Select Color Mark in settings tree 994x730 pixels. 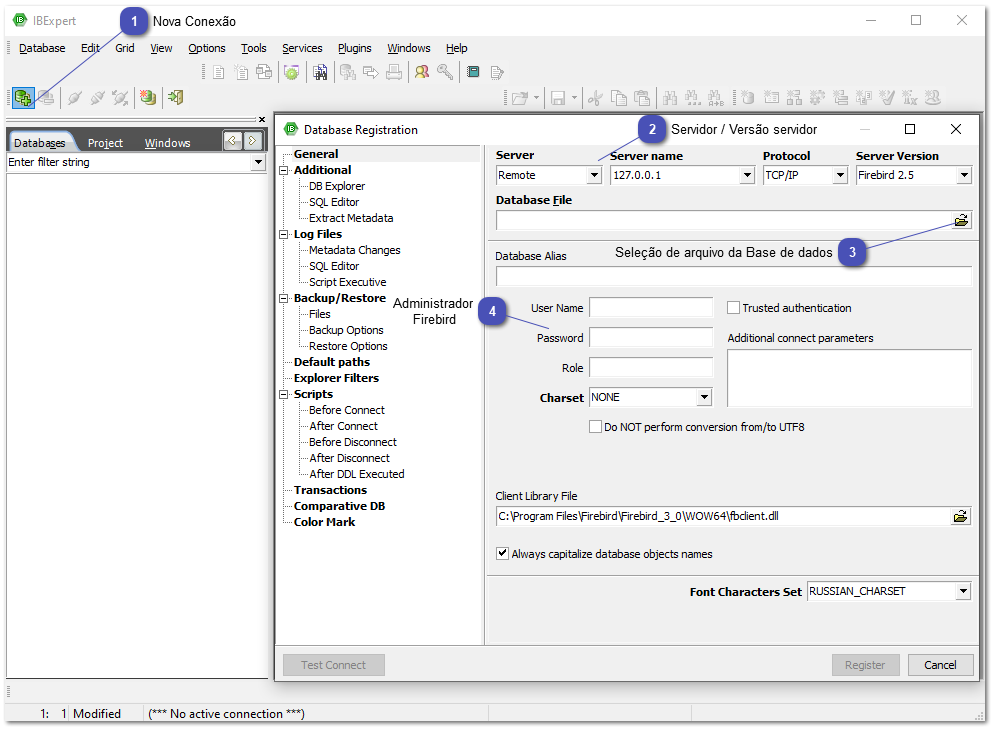click(324, 522)
